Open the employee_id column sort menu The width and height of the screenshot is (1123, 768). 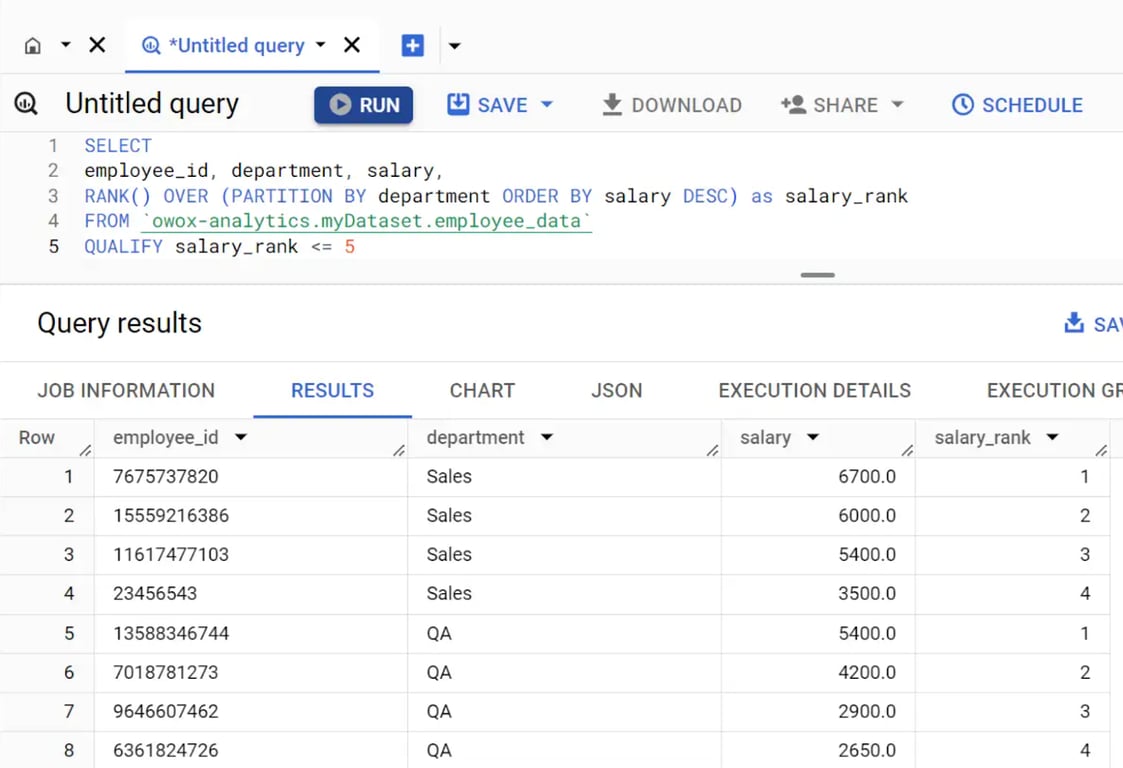[241, 438]
